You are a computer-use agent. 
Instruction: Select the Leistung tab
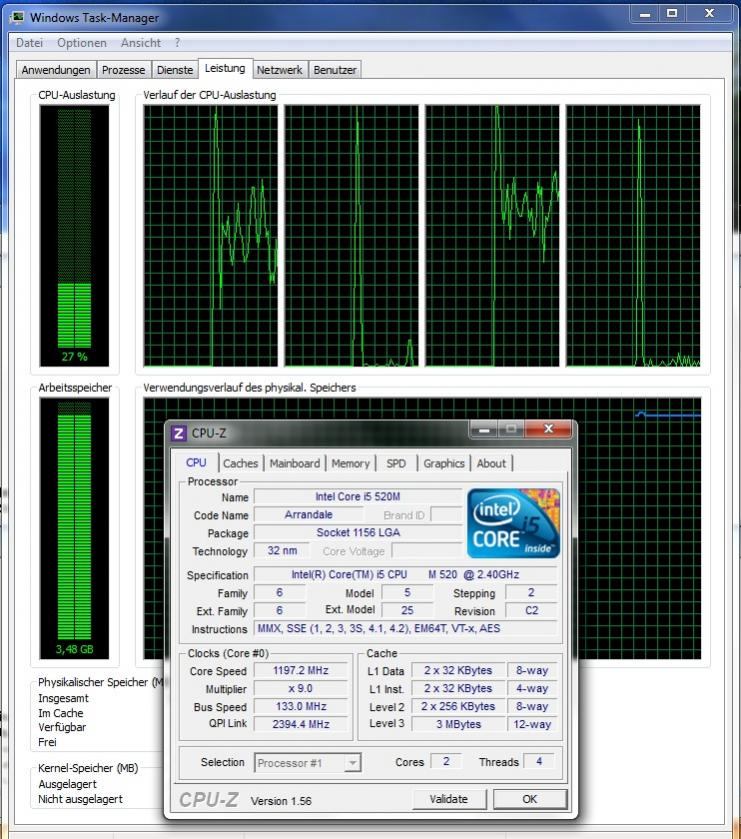coord(225,68)
